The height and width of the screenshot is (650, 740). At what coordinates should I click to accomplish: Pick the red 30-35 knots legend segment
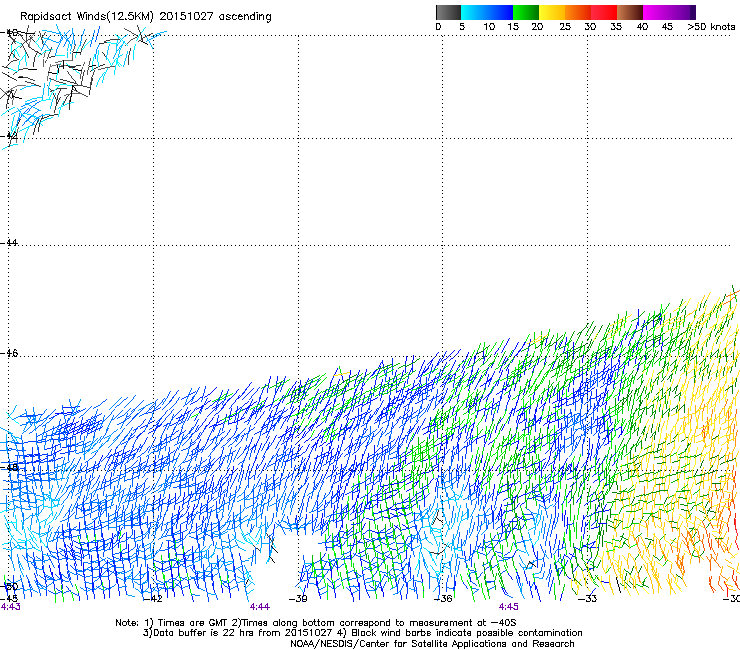click(x=604, y=12)
